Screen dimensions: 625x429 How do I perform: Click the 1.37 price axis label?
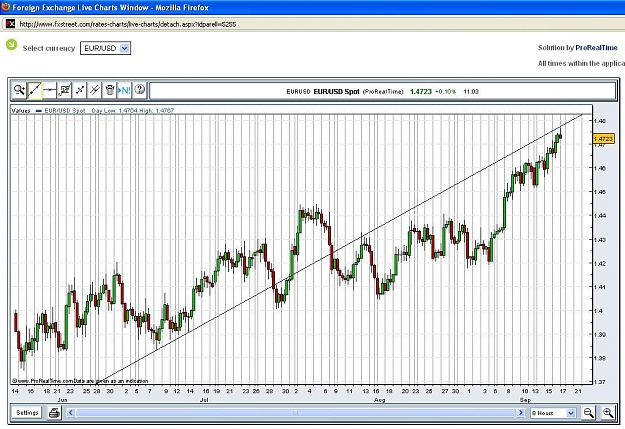point(600,382)
